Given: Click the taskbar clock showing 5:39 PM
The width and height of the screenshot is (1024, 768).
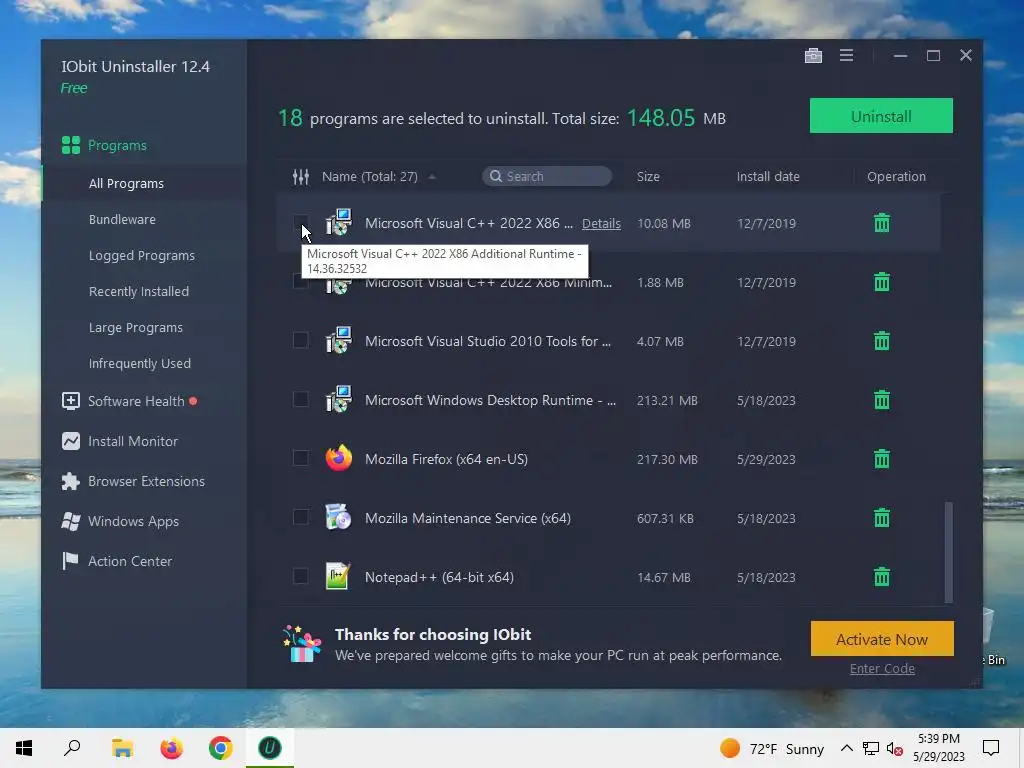Looking at the screenshot, I should [938, 748].
